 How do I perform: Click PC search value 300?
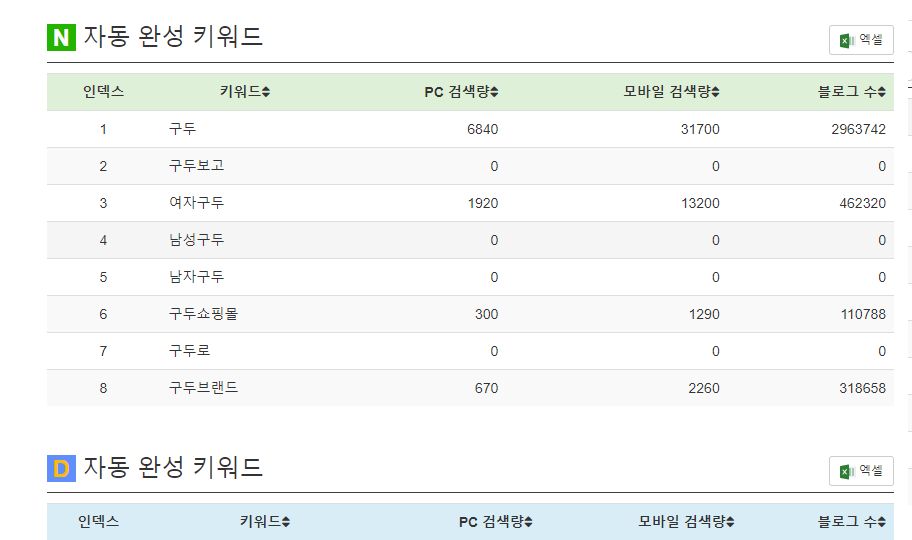486,314
